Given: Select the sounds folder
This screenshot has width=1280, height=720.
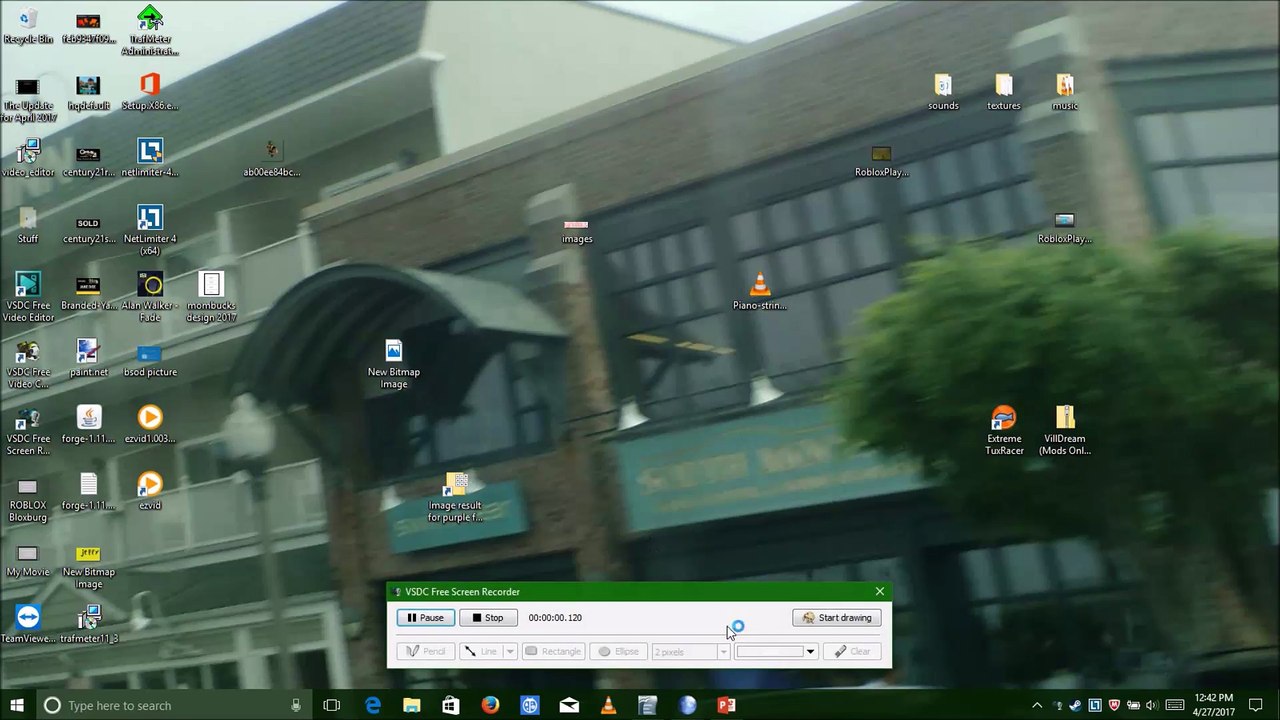Looking at the screenshot, I should 943,92.
